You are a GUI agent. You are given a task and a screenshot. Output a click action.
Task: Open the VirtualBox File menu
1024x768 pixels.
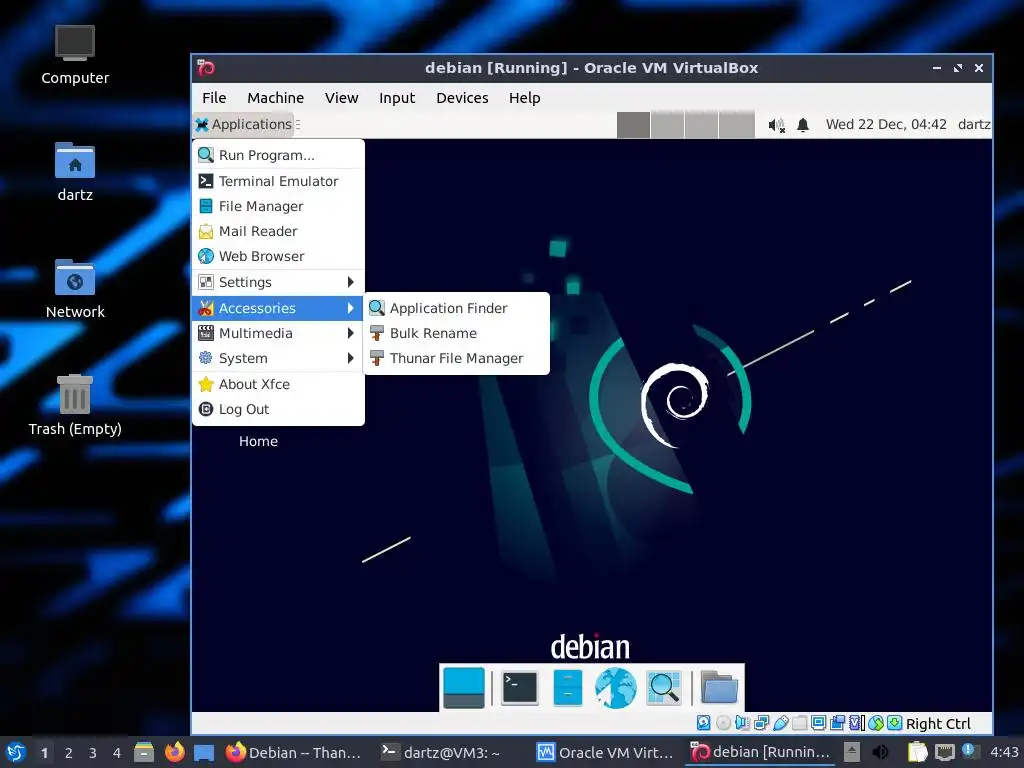point(214,98)
